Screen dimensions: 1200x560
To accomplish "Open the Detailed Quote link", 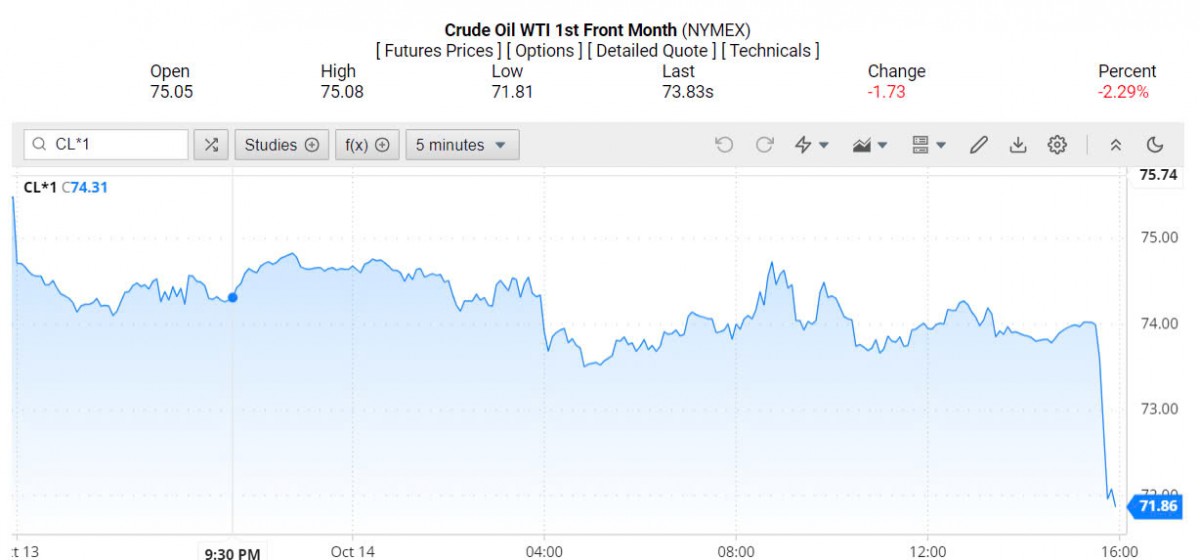I will [x=651, y=50].
